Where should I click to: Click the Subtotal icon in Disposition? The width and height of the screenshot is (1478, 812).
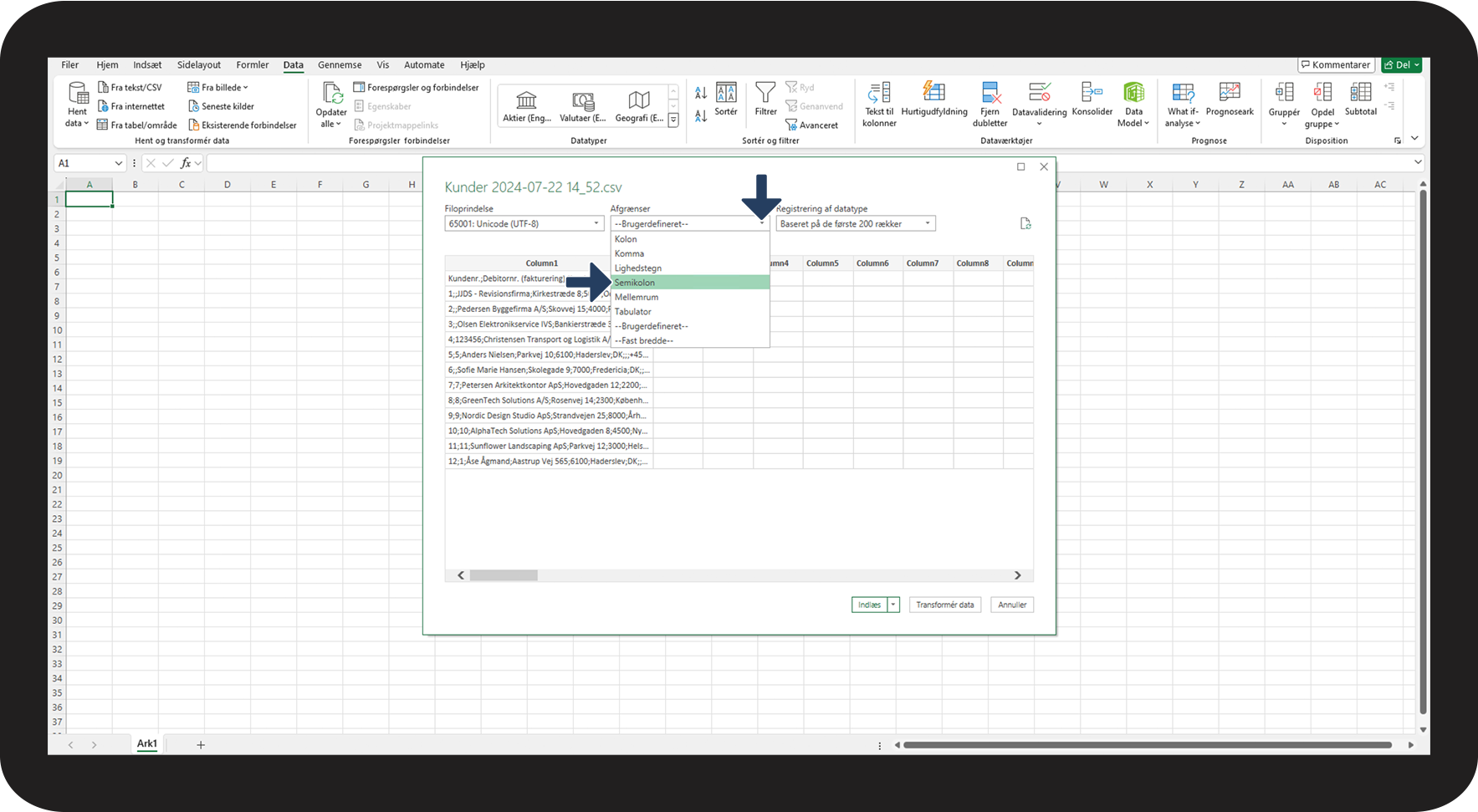[x=1360, y=92]
